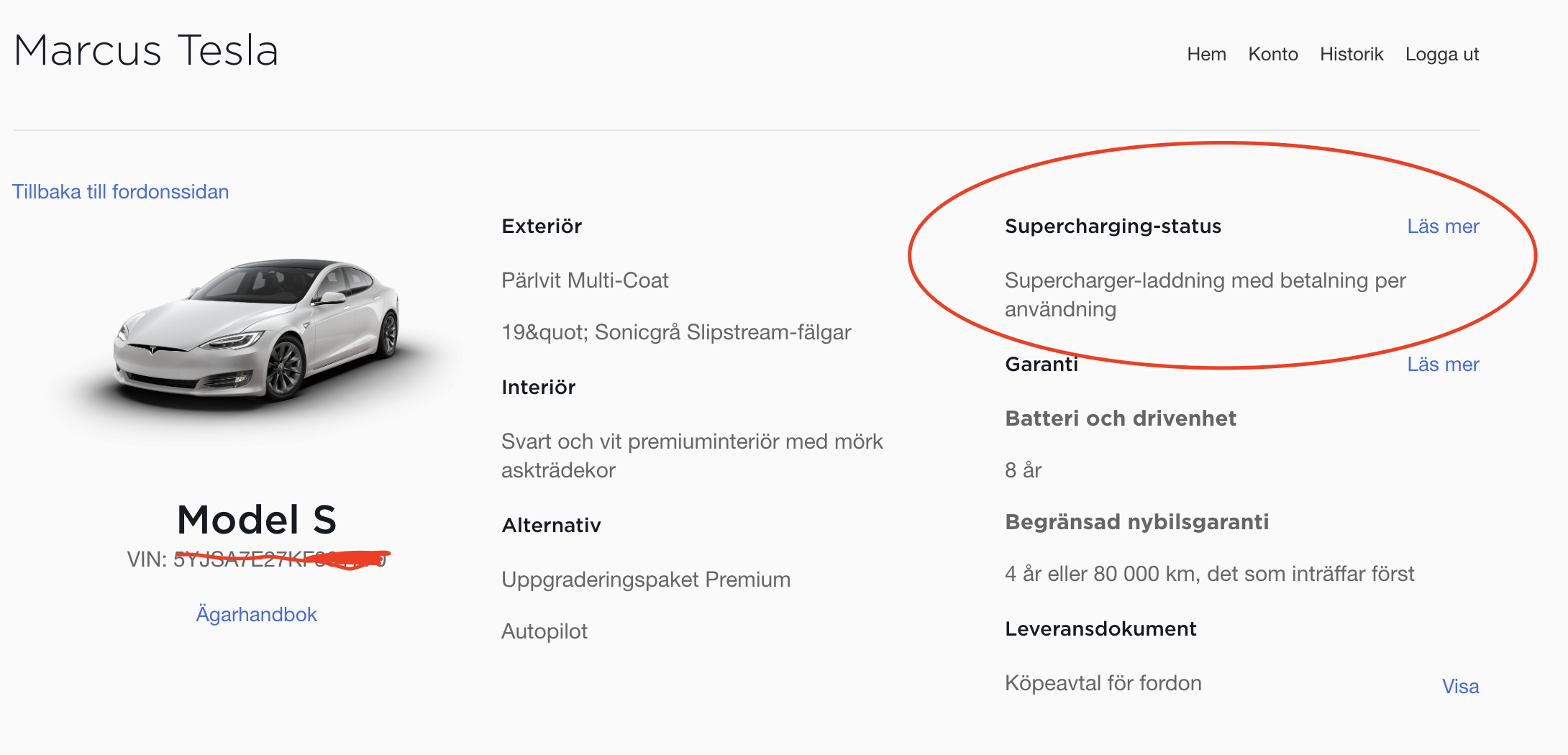Click Läs mer next to Garanti

1442,365
